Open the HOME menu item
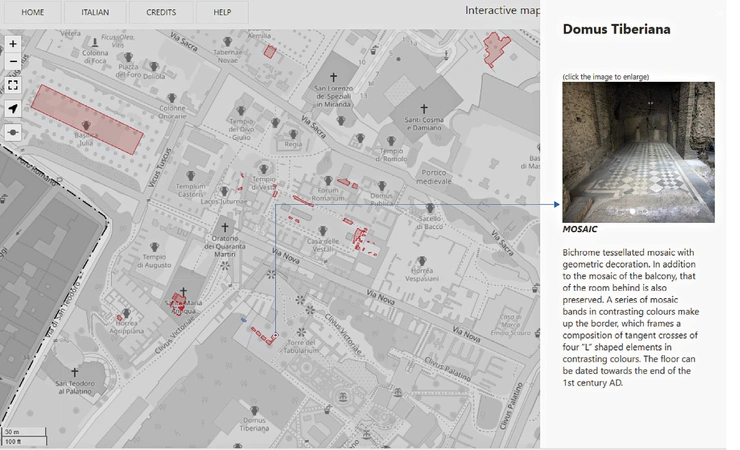The height and width of the screenshot is (450, 740). 32,12
